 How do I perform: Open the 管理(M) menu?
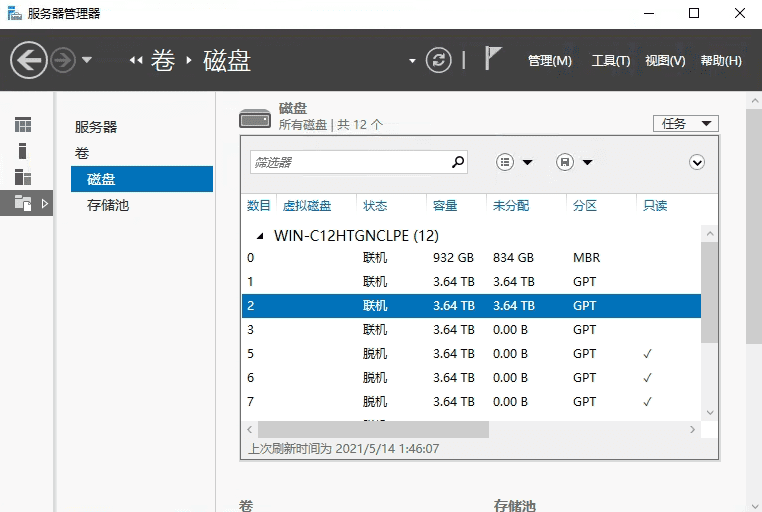tap(549, 61)
